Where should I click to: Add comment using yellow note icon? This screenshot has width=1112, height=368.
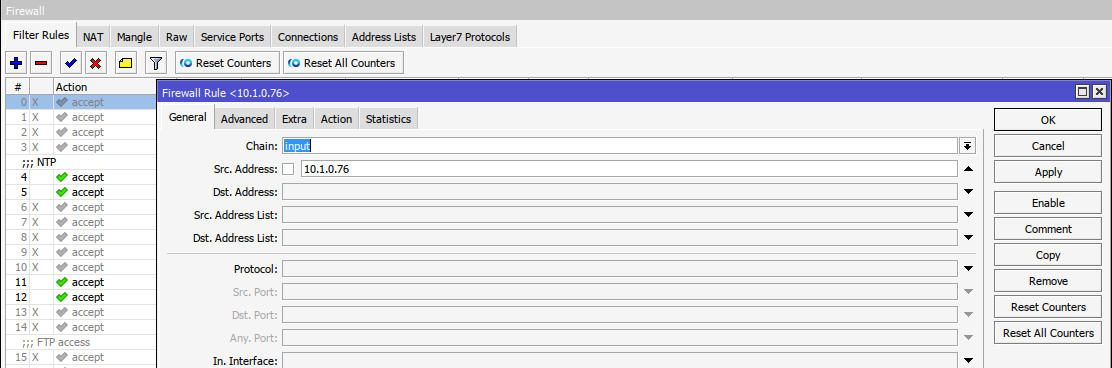(x=126, y=63)
